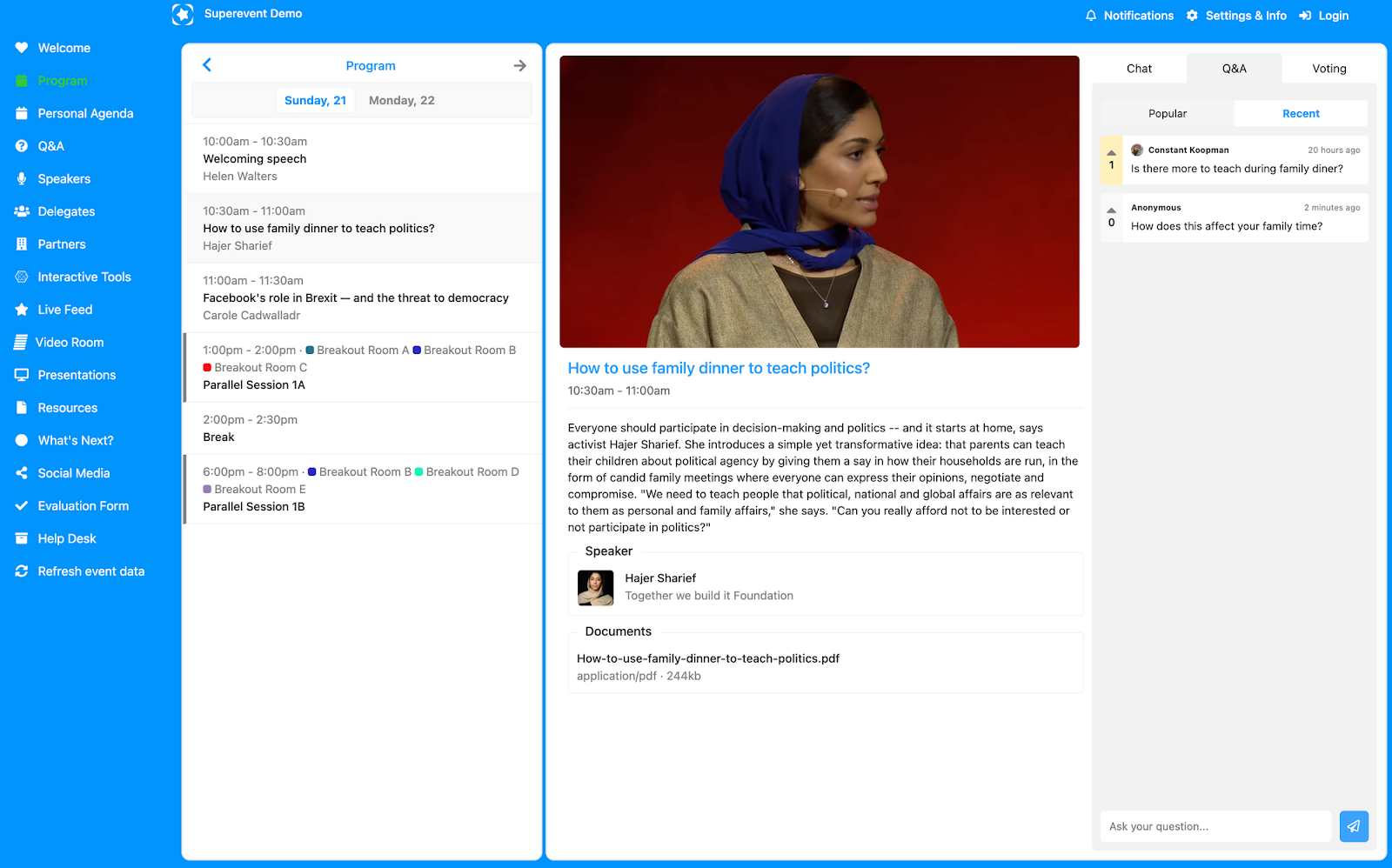Screen dimensions: 1392x868
Task: Open the How-to-use-family-dinner PDF document
Action: (708, 659)
